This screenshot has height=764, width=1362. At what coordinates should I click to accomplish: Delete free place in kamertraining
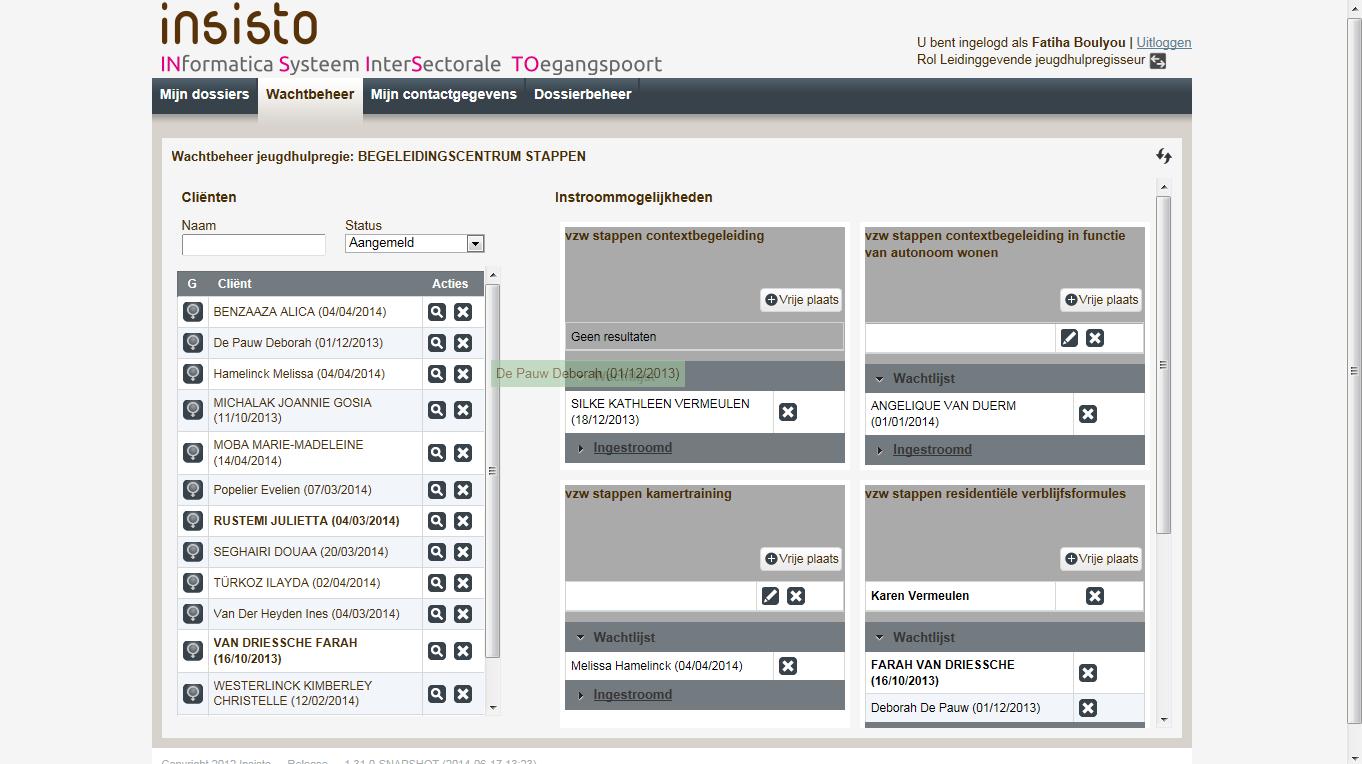click(x=796, y=596)
